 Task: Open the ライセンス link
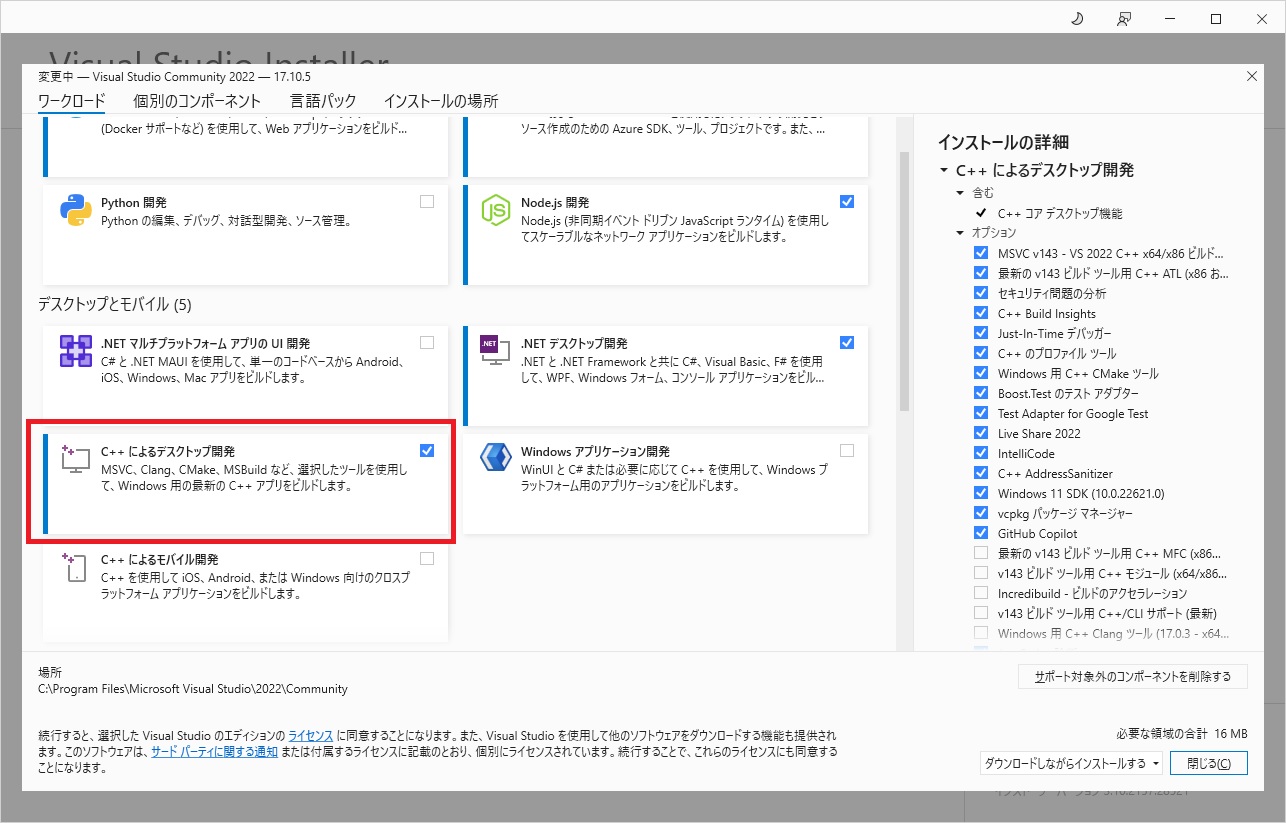click(310, 735)
